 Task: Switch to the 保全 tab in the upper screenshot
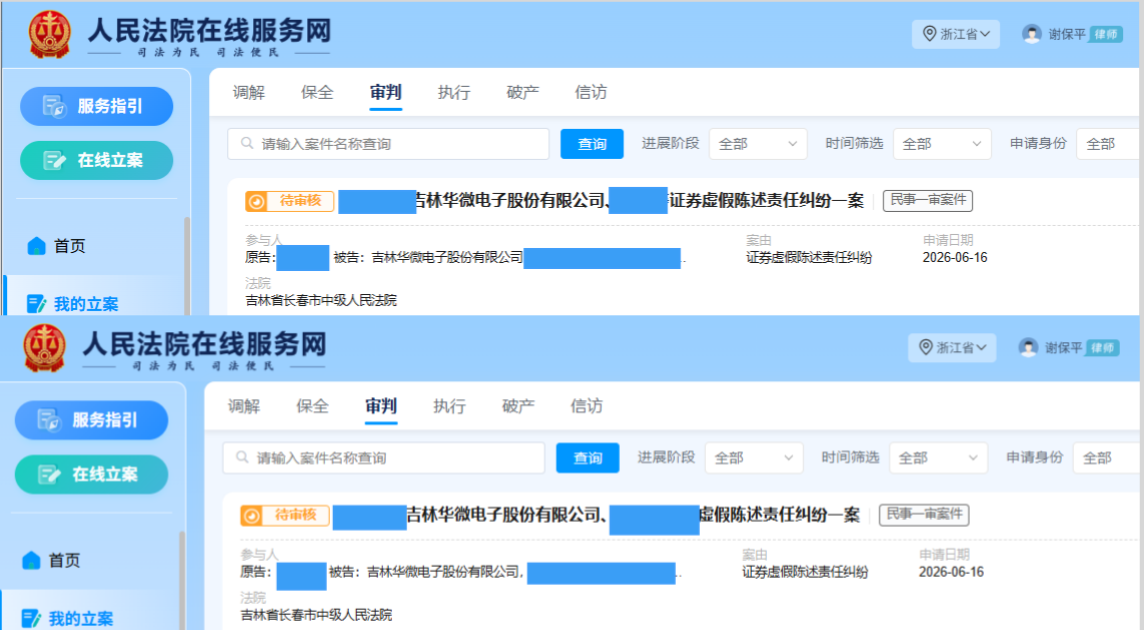tap(317, 92)
